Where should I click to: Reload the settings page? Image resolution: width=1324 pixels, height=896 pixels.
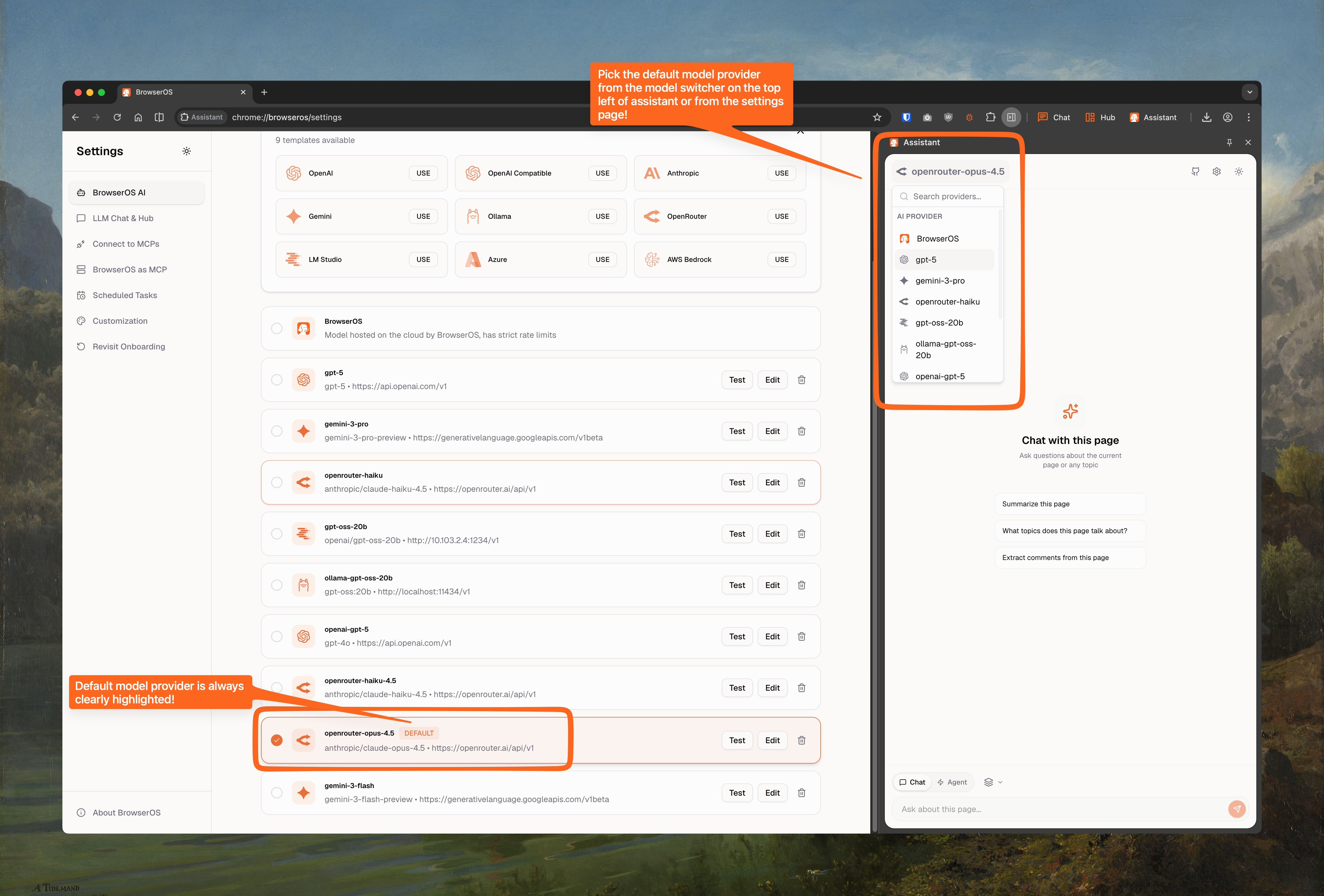pyautogui.click(x=117, y=117)
